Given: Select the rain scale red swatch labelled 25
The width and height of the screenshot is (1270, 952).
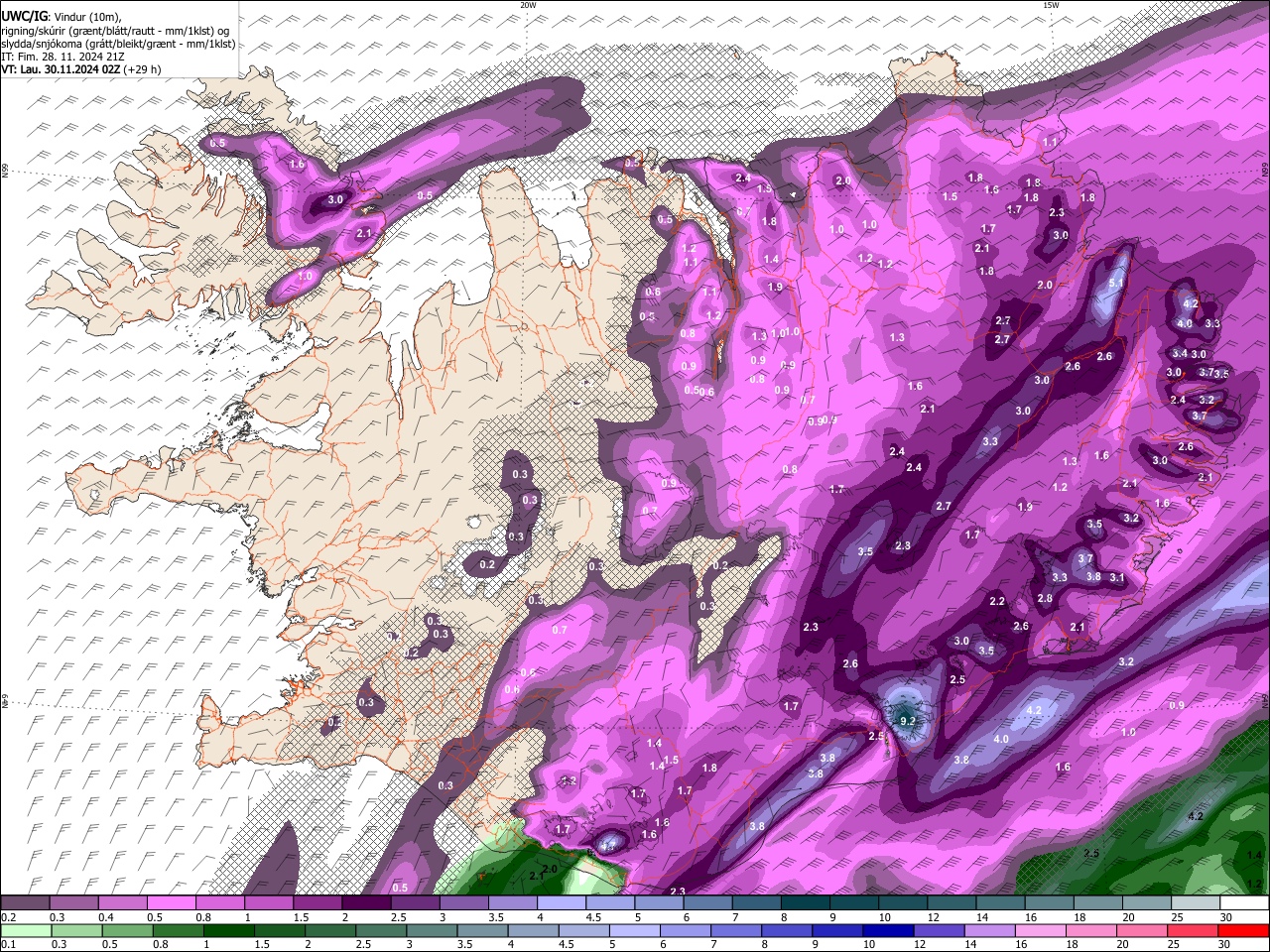Looking at the screenshot, I should pos(1194,930).
